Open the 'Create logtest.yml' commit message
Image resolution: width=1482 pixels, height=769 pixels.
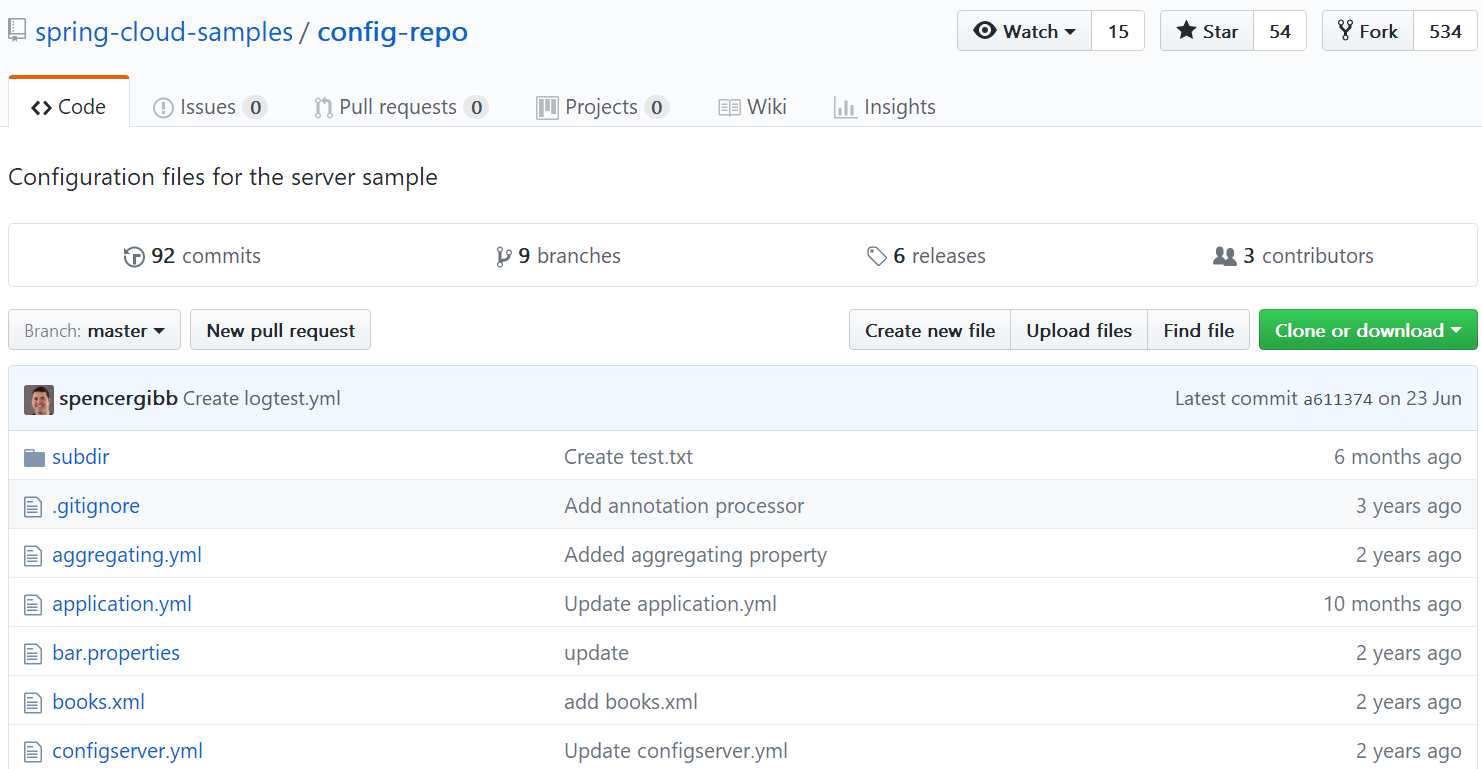pos(262,399)
